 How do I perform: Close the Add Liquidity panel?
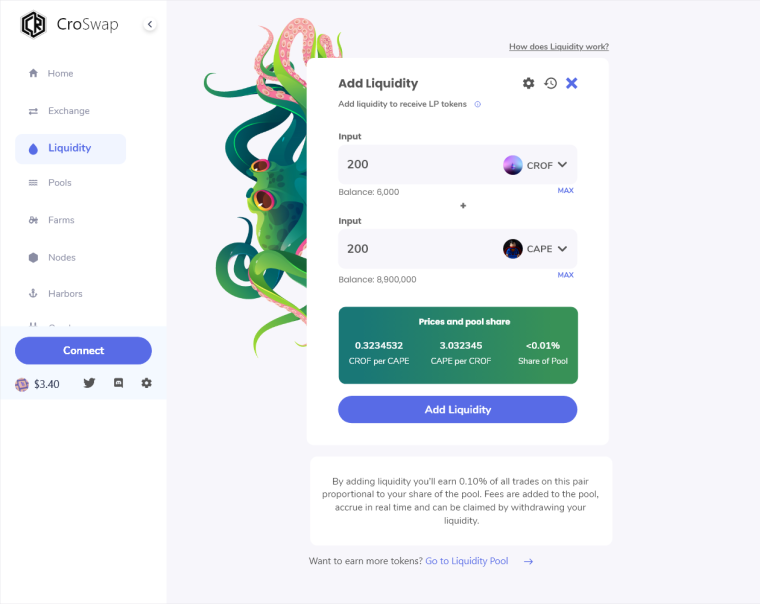(x=572, y=83)
